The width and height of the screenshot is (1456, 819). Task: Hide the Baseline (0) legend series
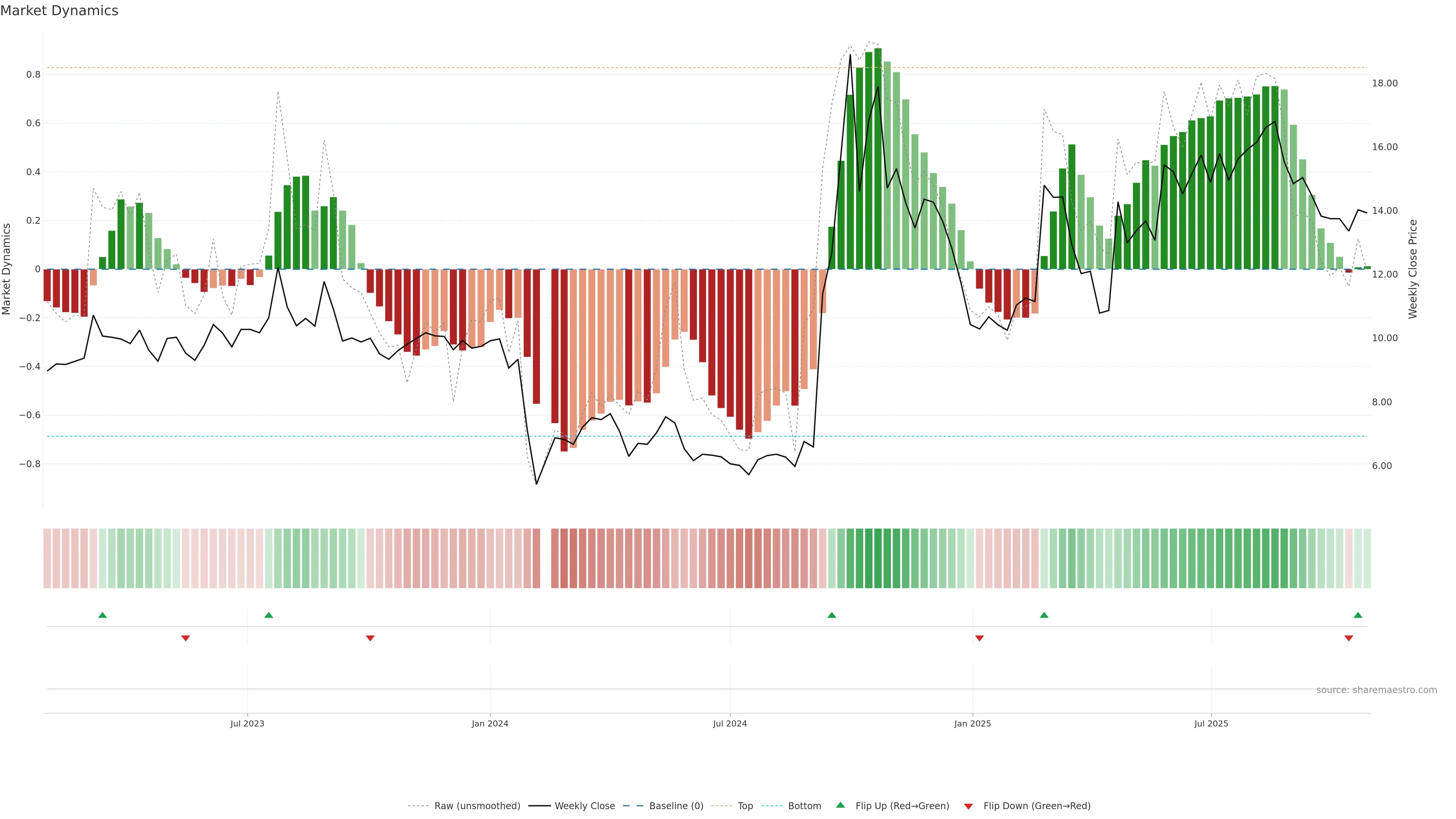676,806
